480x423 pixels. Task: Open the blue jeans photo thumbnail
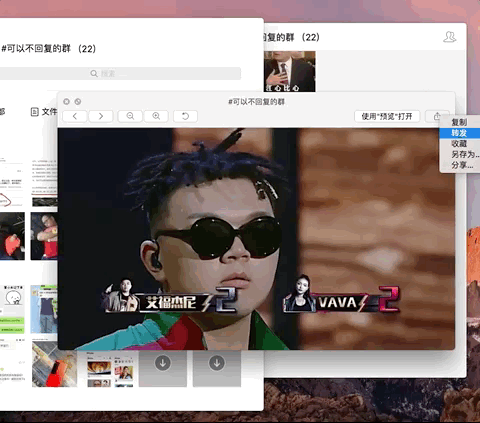(x=44, y=309)
